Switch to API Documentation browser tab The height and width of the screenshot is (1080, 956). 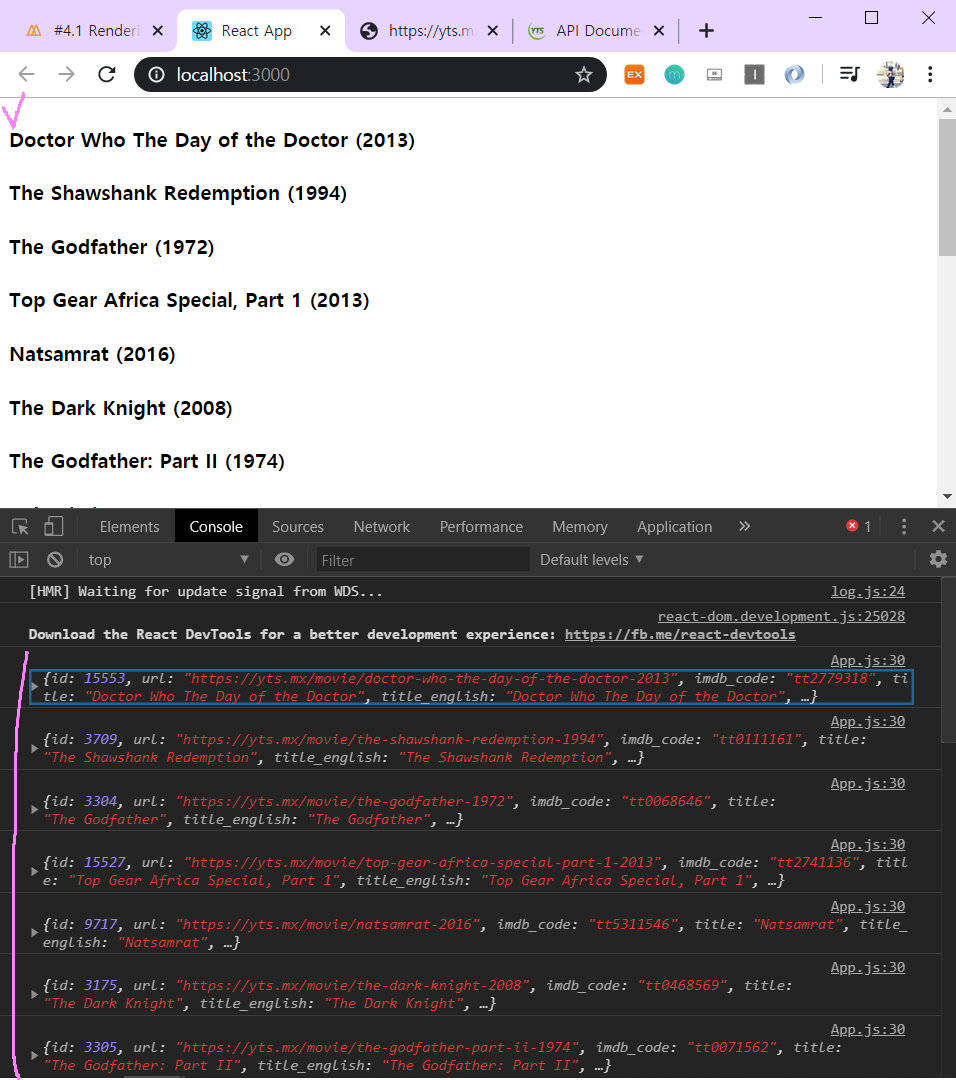[585, 30]
